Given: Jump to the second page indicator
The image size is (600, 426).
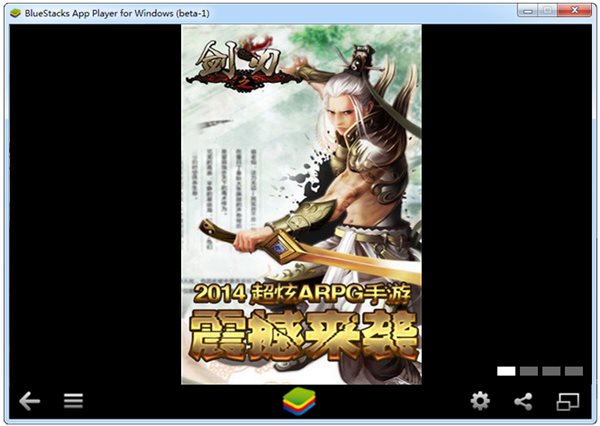Looking at the screenshot, I should [x=528, y=371].
